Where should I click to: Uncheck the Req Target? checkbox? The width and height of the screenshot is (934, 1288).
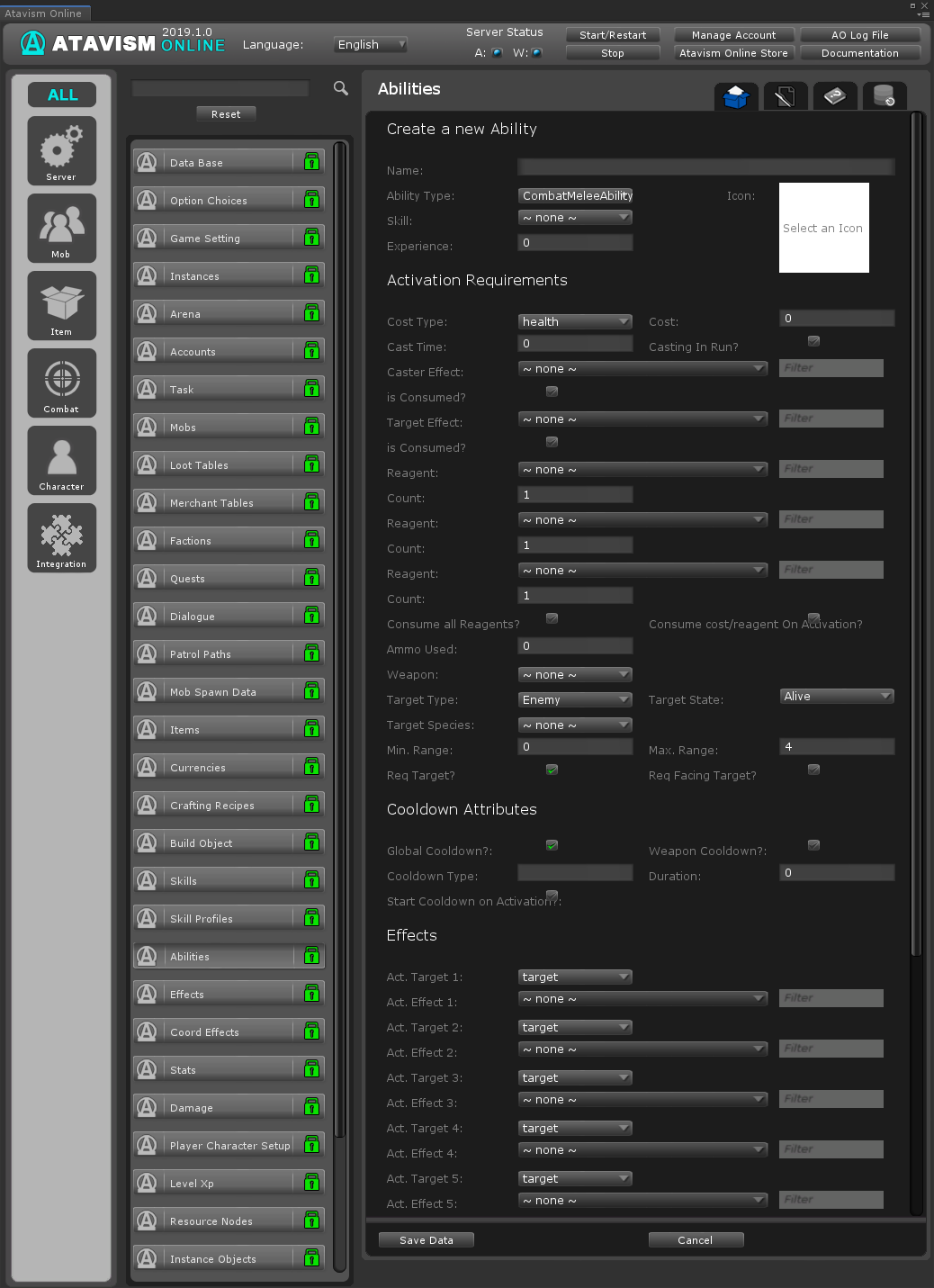[x=552, y=770]
